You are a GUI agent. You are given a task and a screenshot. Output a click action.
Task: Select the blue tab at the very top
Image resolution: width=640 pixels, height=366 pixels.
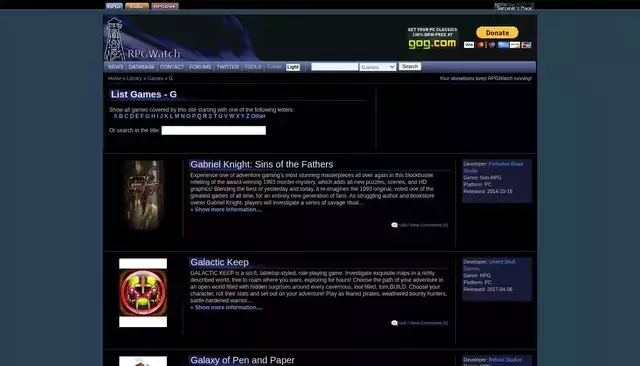114,6
